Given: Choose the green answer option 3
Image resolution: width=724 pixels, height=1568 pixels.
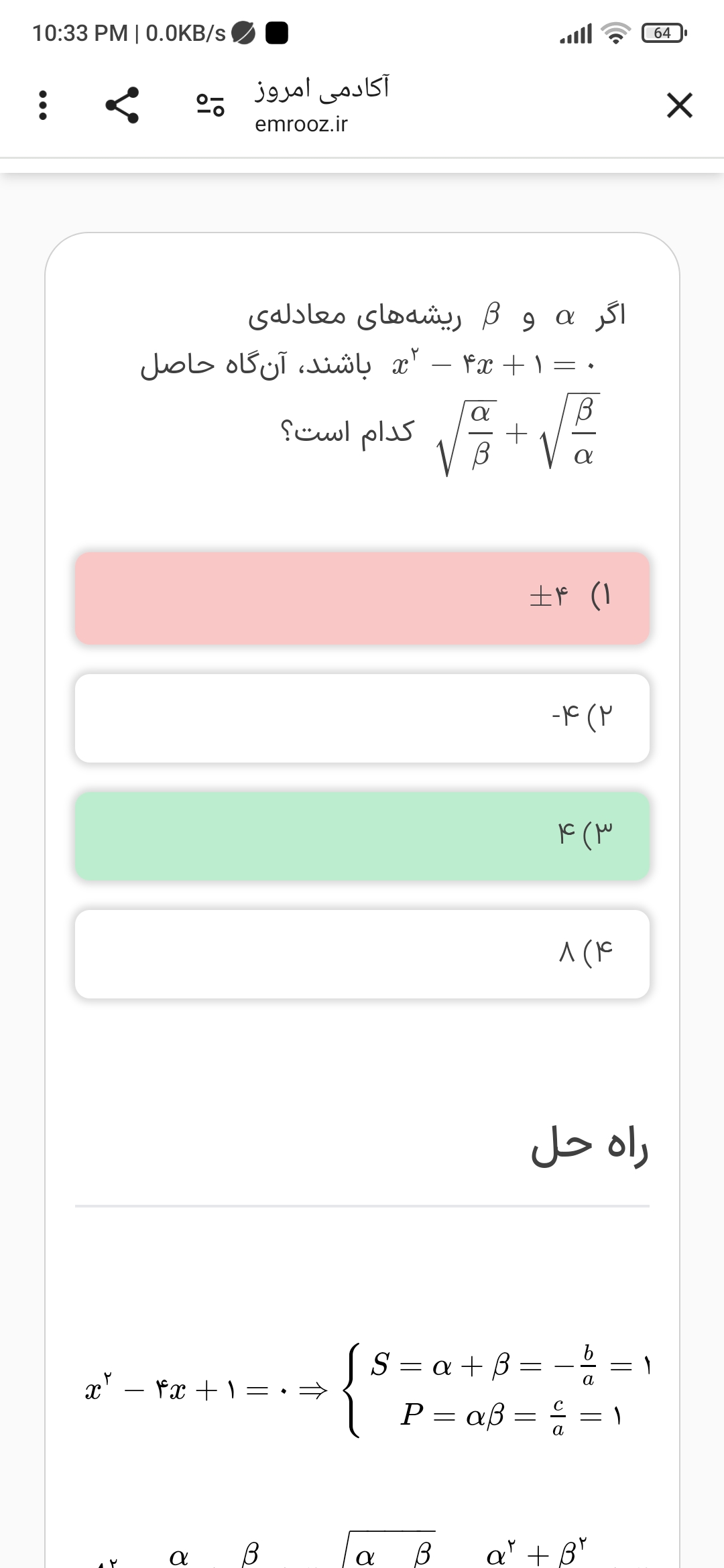Looking at the screenshot, I should click(x=362, y=836).
